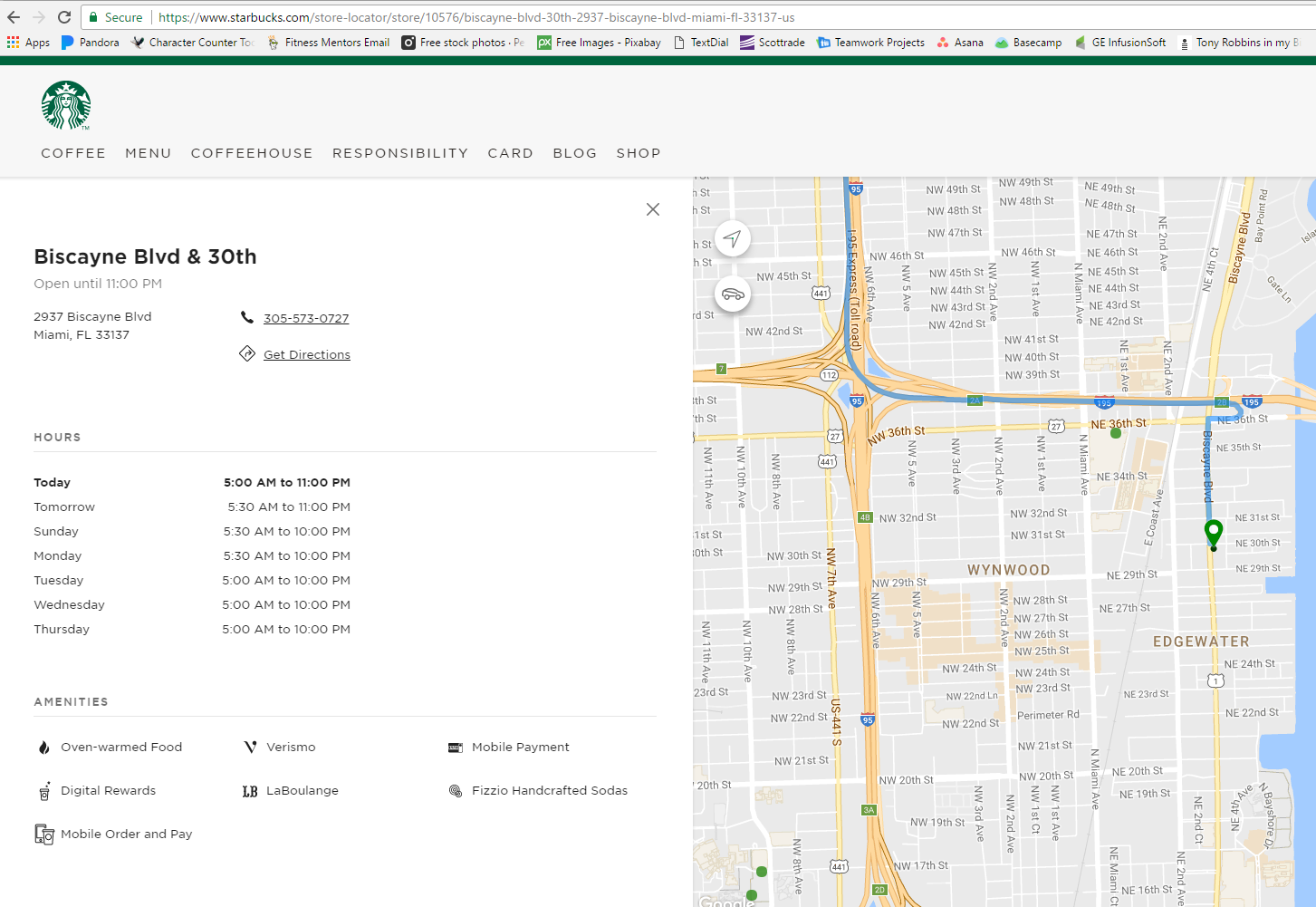
Task: Click the car driving mode map button
Action: tap(733, 294)
